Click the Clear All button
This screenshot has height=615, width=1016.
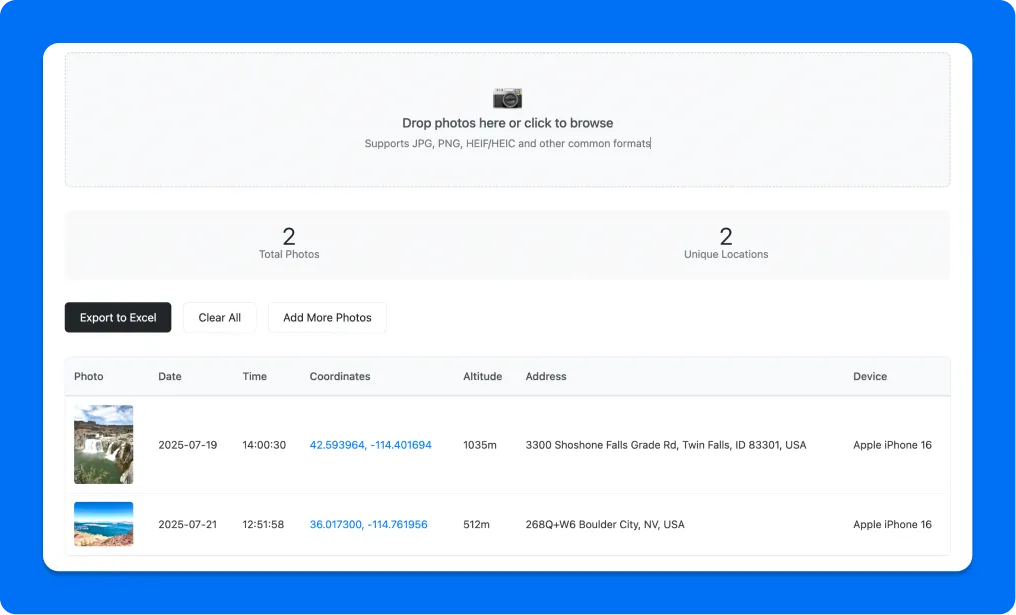click(x=219, y=317)
